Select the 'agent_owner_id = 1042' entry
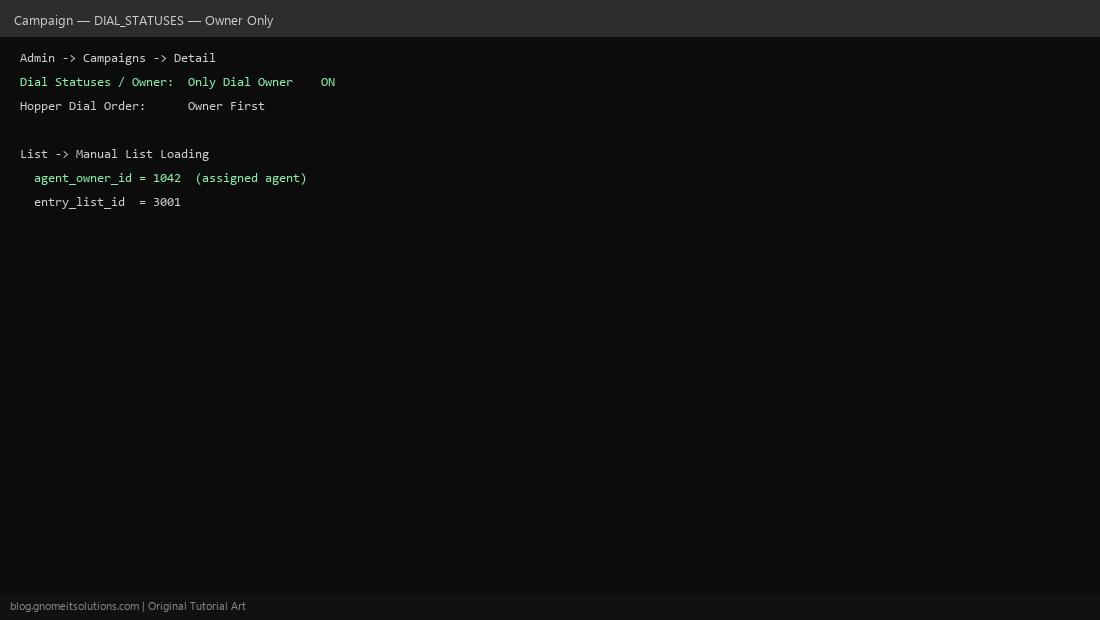 [x=107, y=178]
